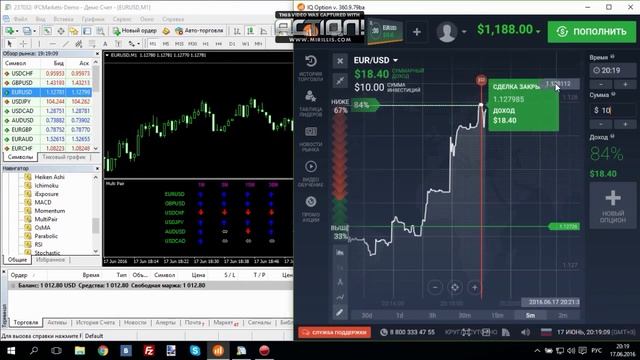Open the File menu in MetaTrader

tap(20, 19)
